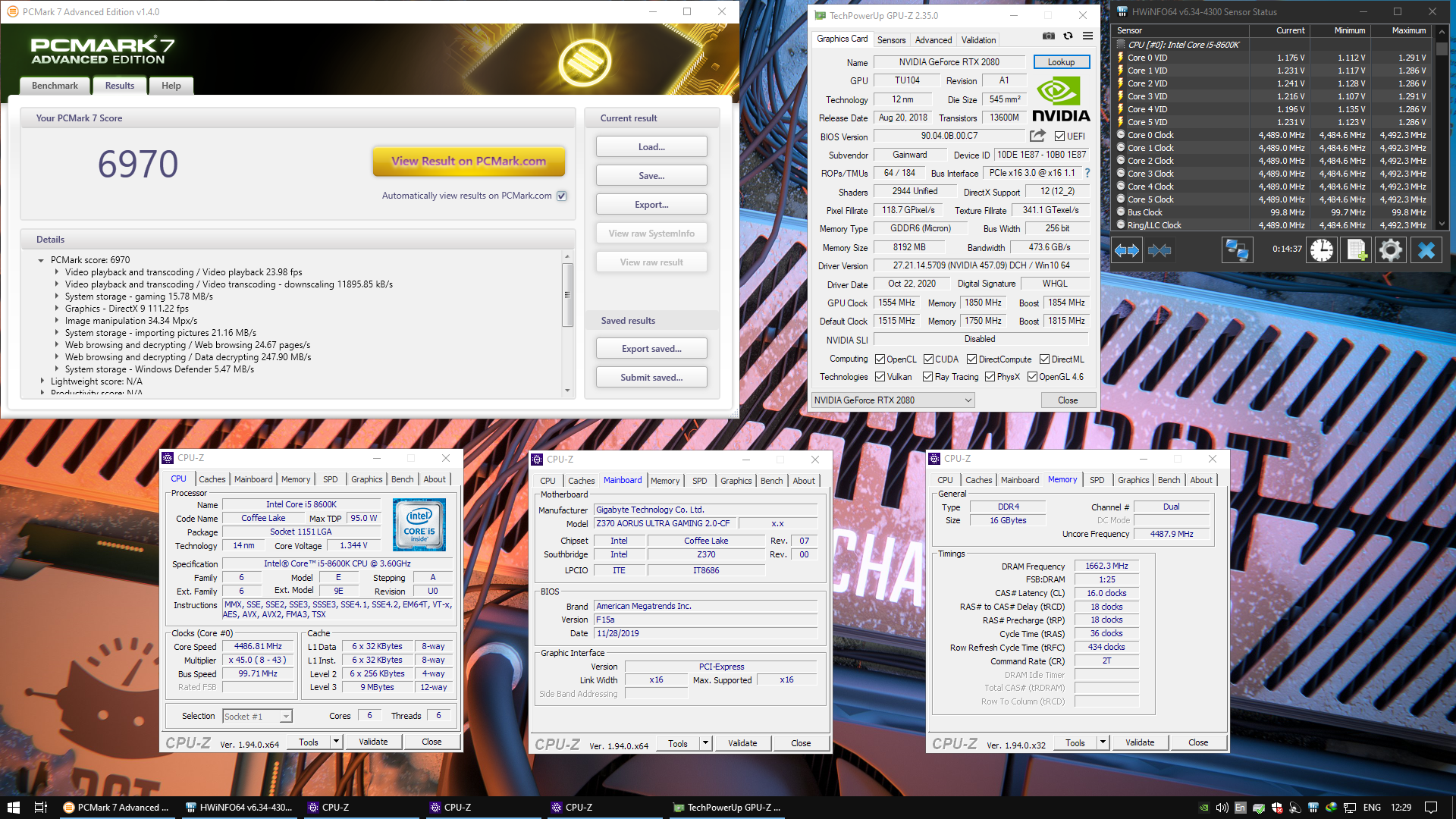Expand Video playback 23.98 fps item
The height and width of the screenshot is (819, 1456).
pos(56,272)
